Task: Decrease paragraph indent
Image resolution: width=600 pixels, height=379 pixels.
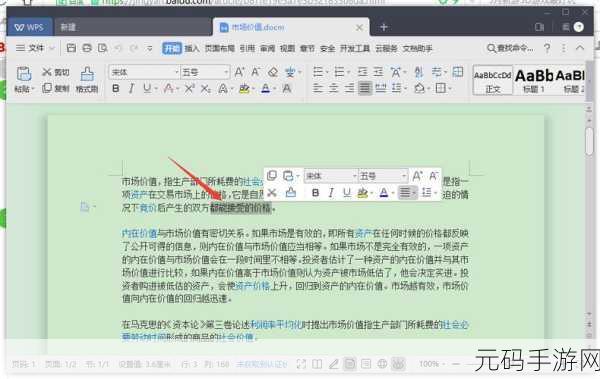Action: click(x=362, y=72)
